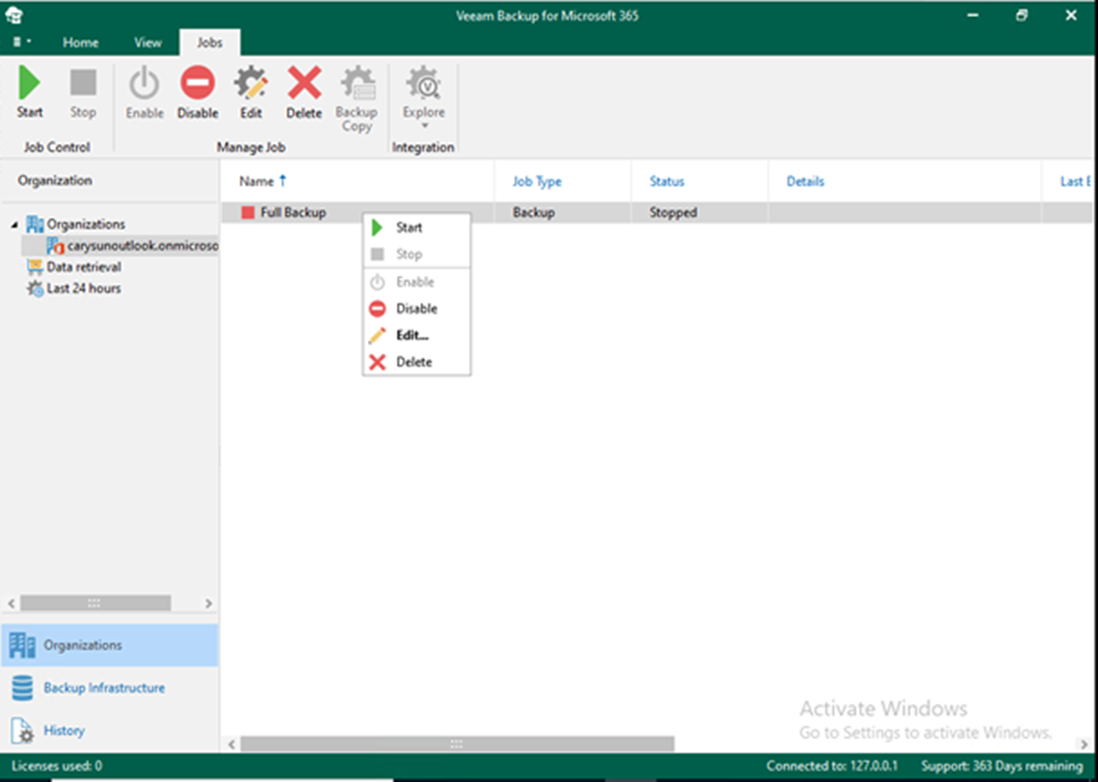Choose Disable from the context menu
This screenshot has height=782, width=1098.
click(417, 309)
